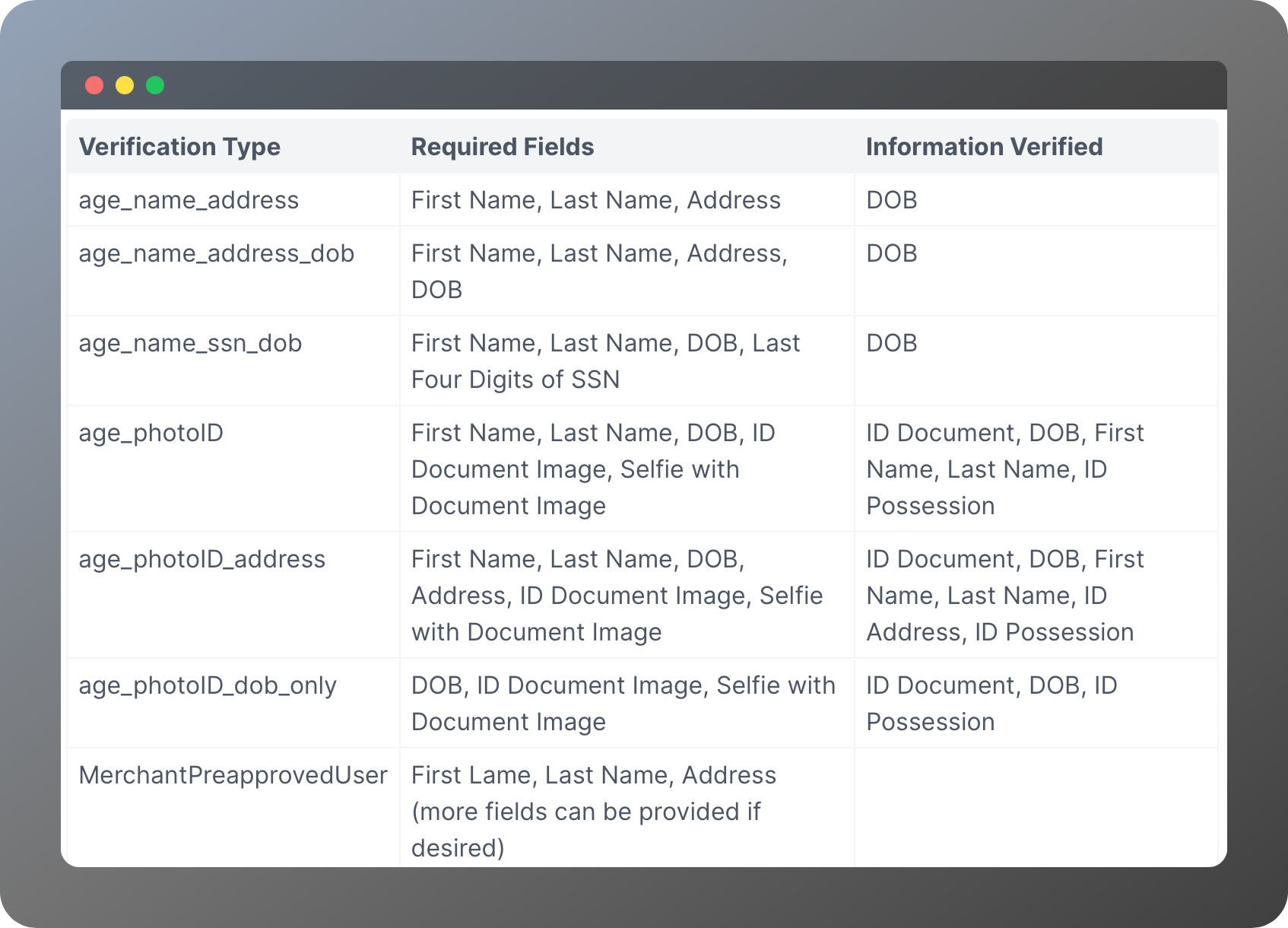The width and height of the screenshot is (1288, 928).
Task: Click information verified cell of age_photoID row
Action: 1036,469
